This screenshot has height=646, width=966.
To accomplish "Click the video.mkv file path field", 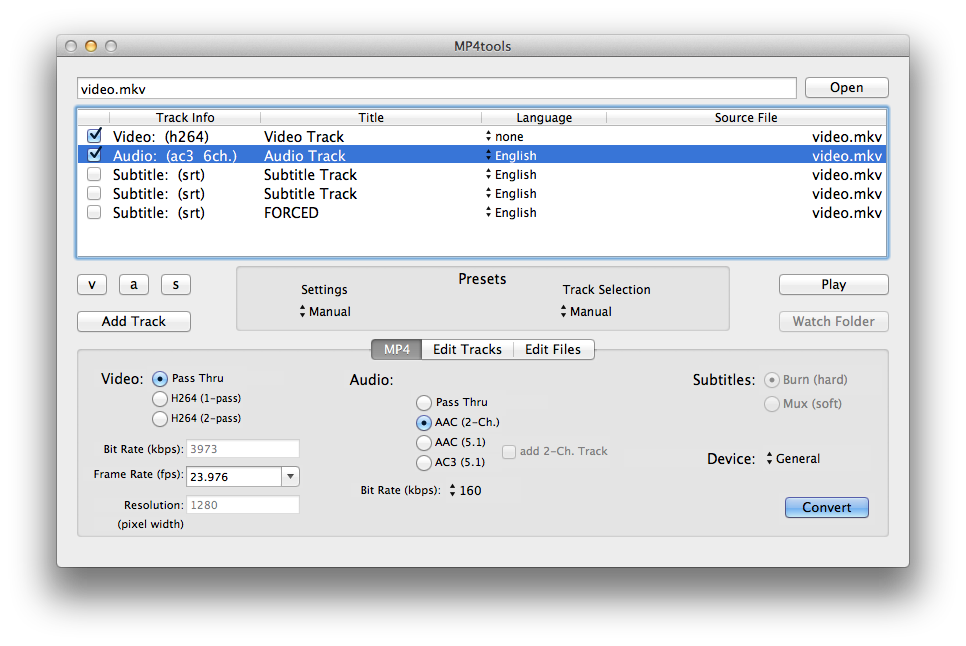I will tap(436, 88).
